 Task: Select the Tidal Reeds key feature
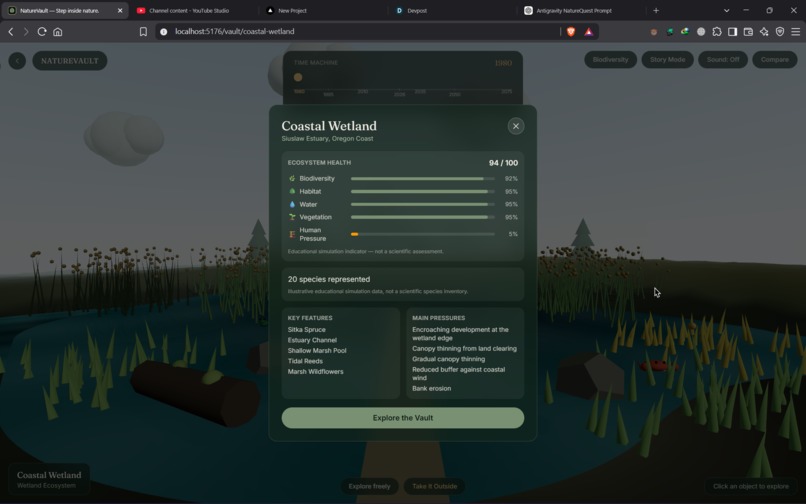(305, 361)
